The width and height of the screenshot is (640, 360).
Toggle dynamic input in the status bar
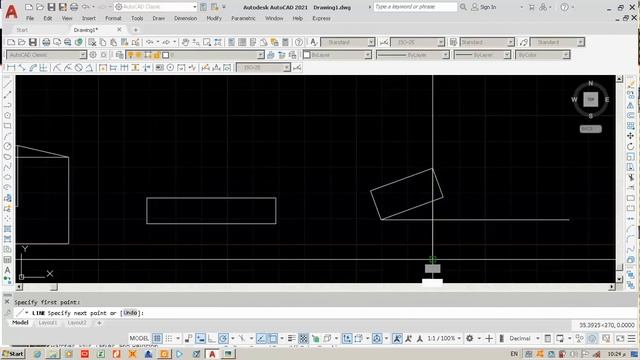200,338
